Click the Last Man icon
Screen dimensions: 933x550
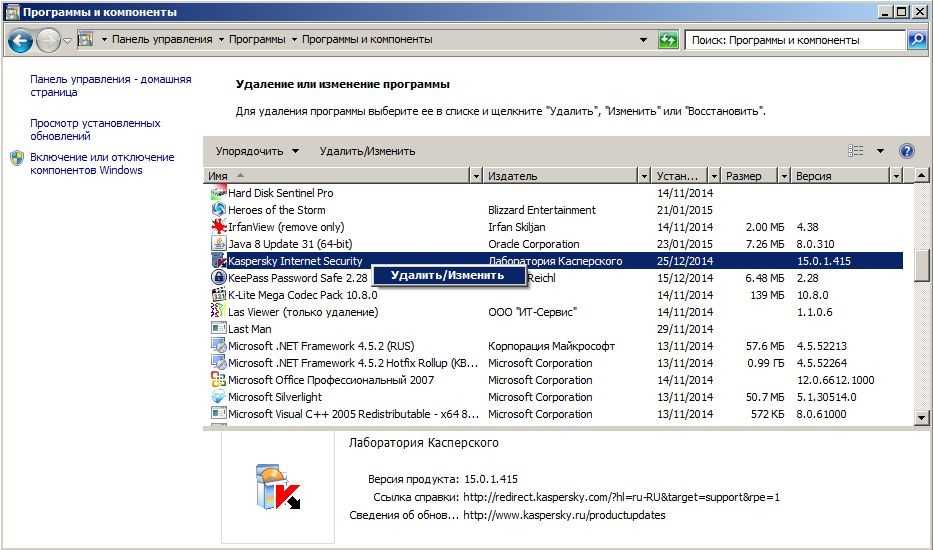pyautogui.click(x=218, y=329)
